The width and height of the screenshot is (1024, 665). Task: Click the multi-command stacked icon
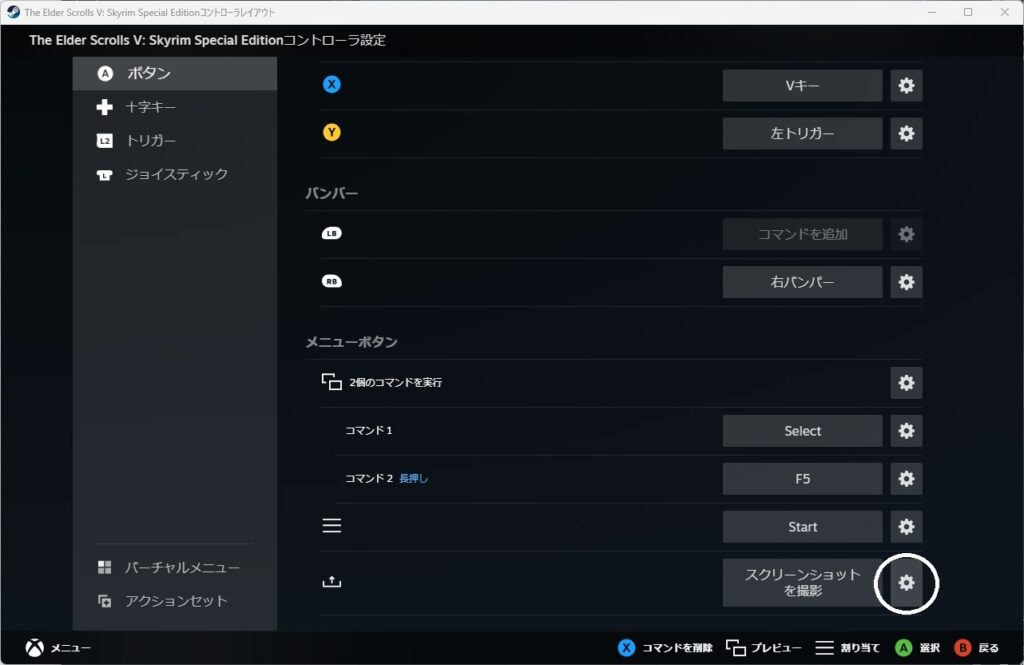pyautogui.click(x=332, y=381)
